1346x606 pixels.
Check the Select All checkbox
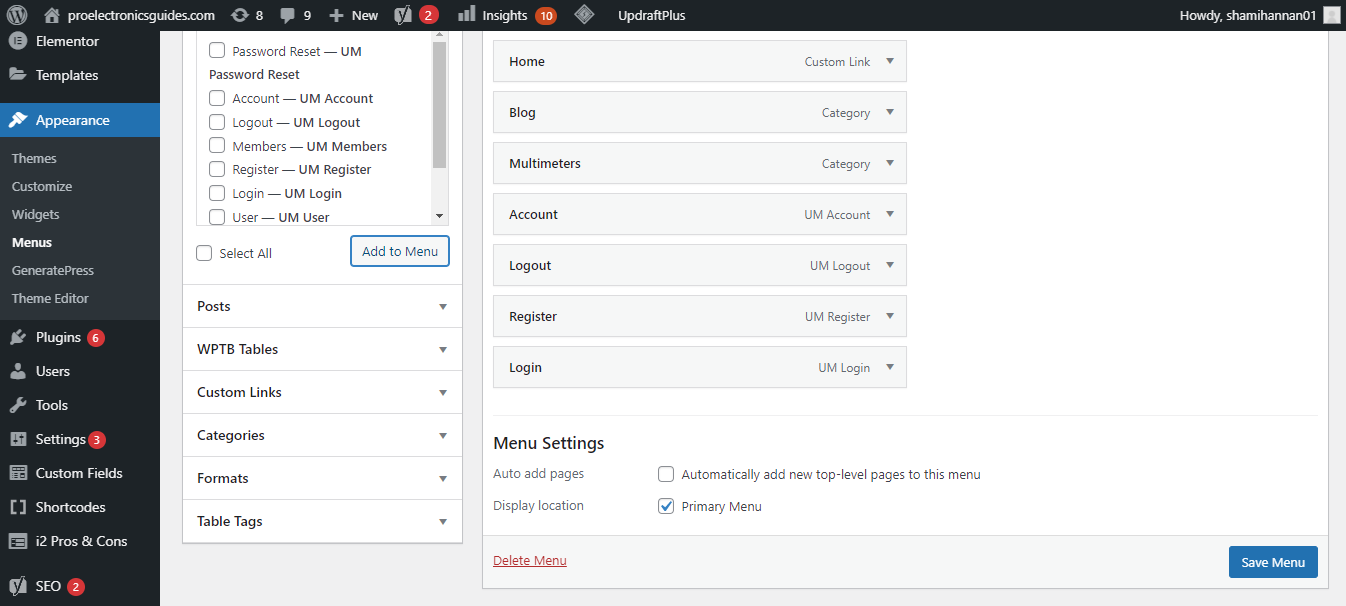(x=205, y=253)
